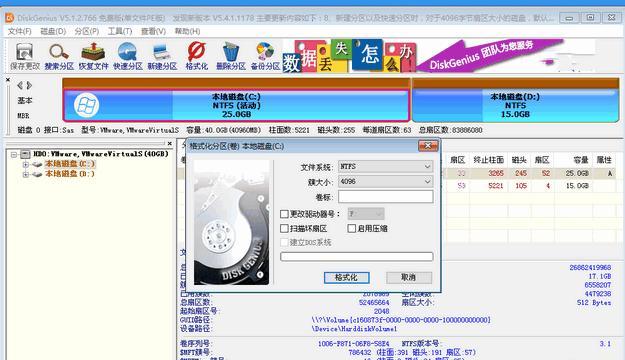Image resolution: width=625 pixels, height=360 pixels.
Task: Close the disk panel with small x
Action: coord(8,80)
